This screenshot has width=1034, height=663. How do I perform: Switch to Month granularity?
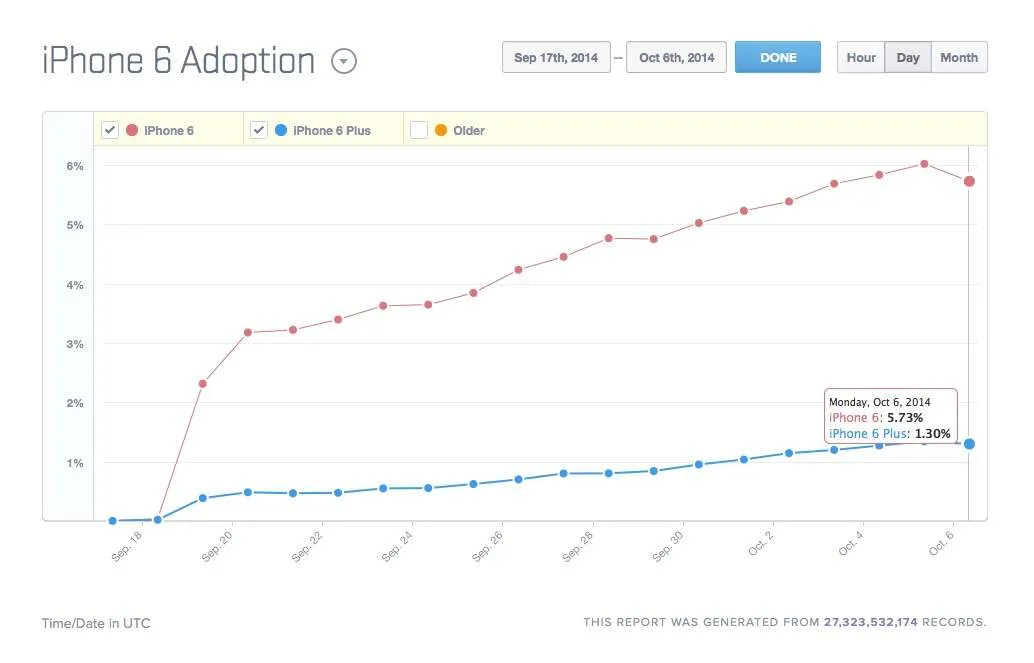(959, 57)
